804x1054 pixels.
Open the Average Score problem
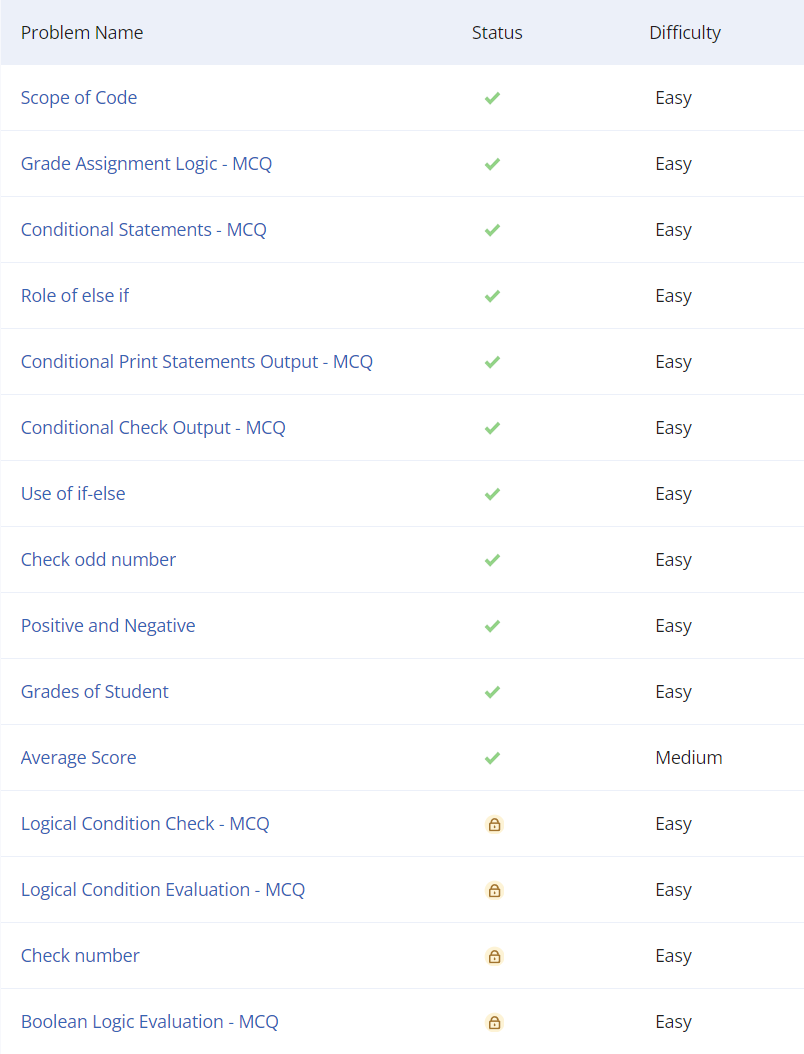[x=78, y=757]
